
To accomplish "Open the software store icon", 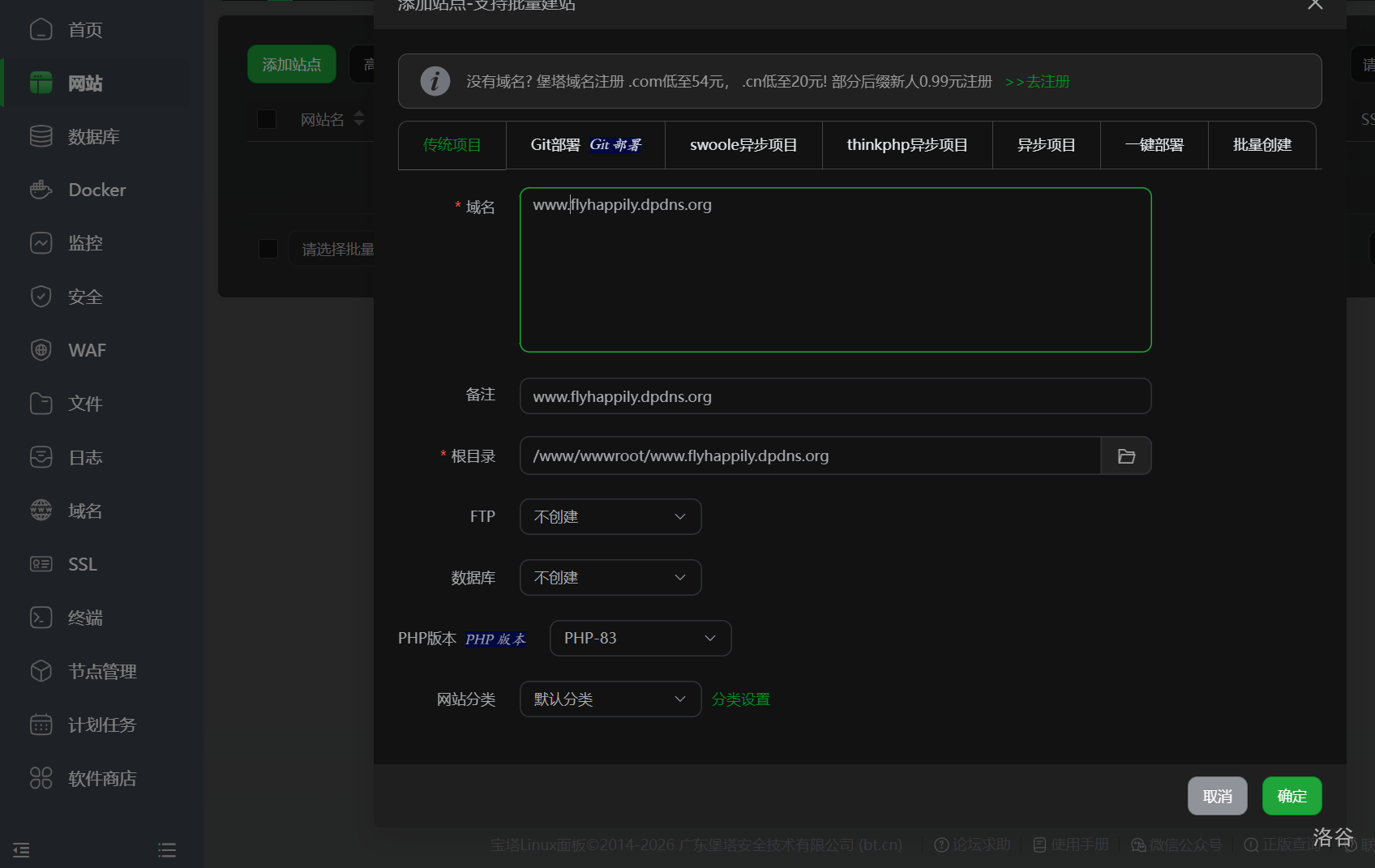I will click(x=41, y=778).
